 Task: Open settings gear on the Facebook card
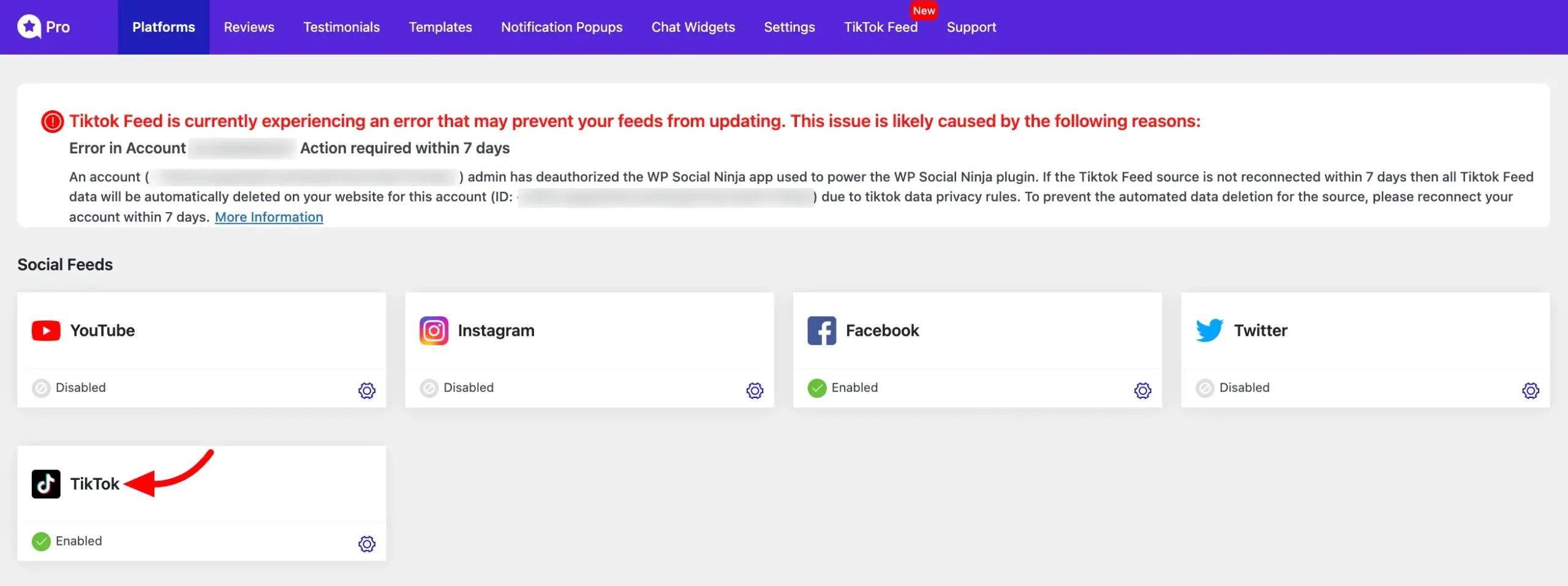1142,390
